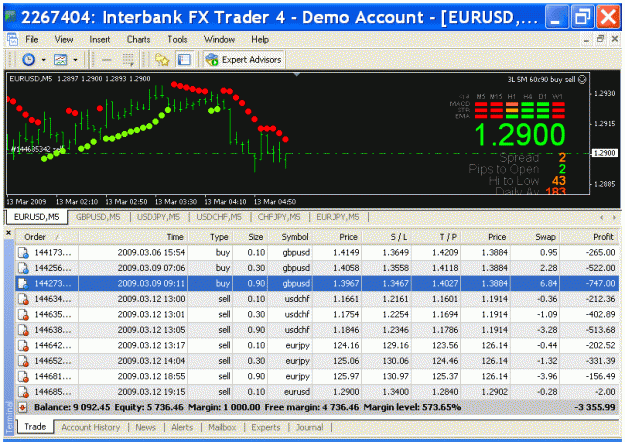Viewport: 625px width, 442px height.
Task: Open the Alerts tab
Action: tap(182, 427)
